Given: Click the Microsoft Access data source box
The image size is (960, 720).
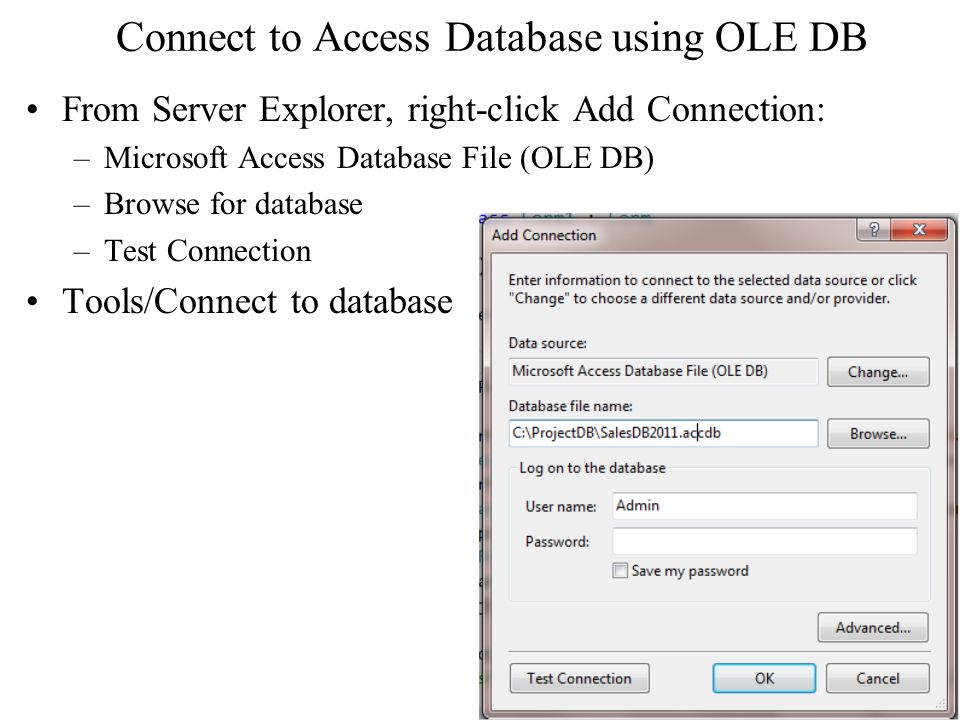Looking at the screenshot, I should coord(663,371).
